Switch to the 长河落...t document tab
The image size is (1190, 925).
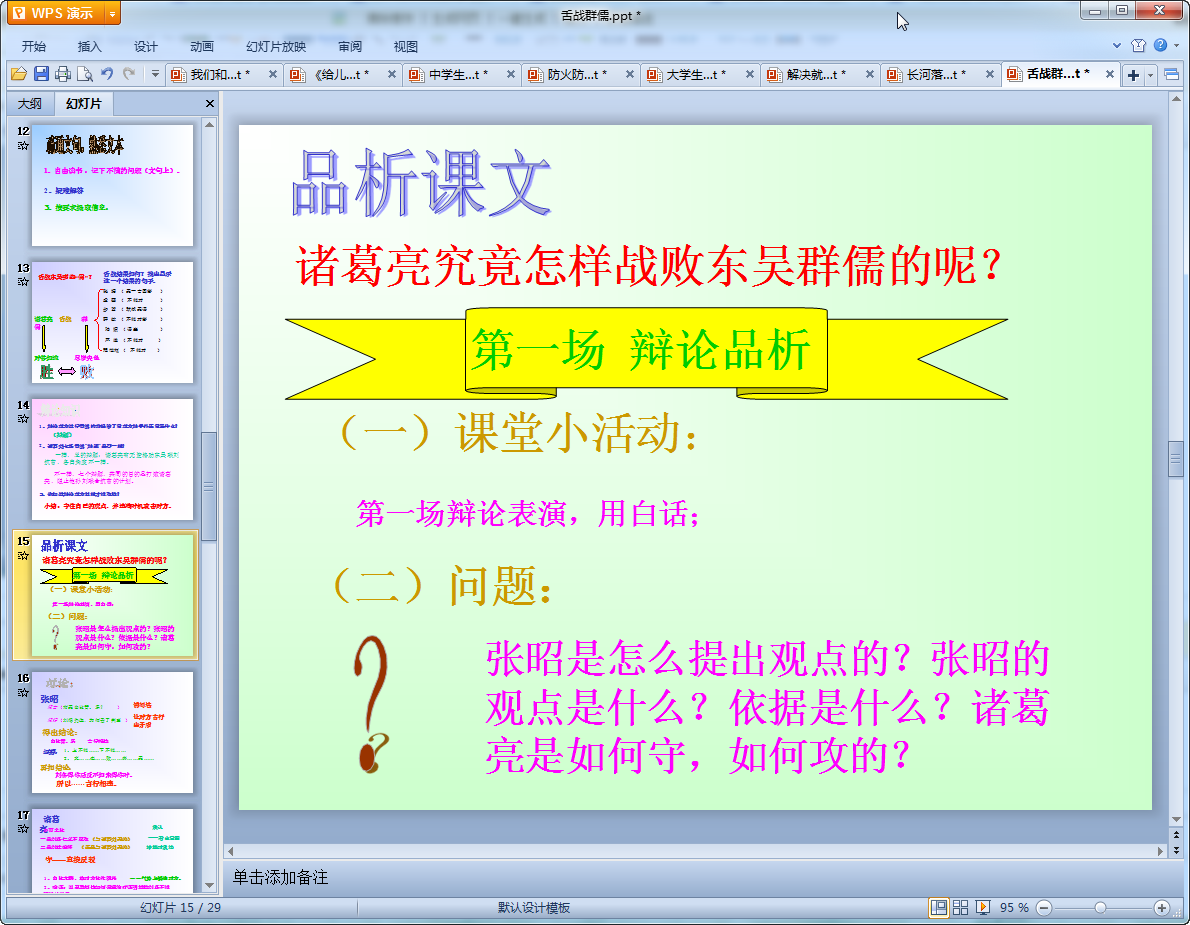[935, 74]
